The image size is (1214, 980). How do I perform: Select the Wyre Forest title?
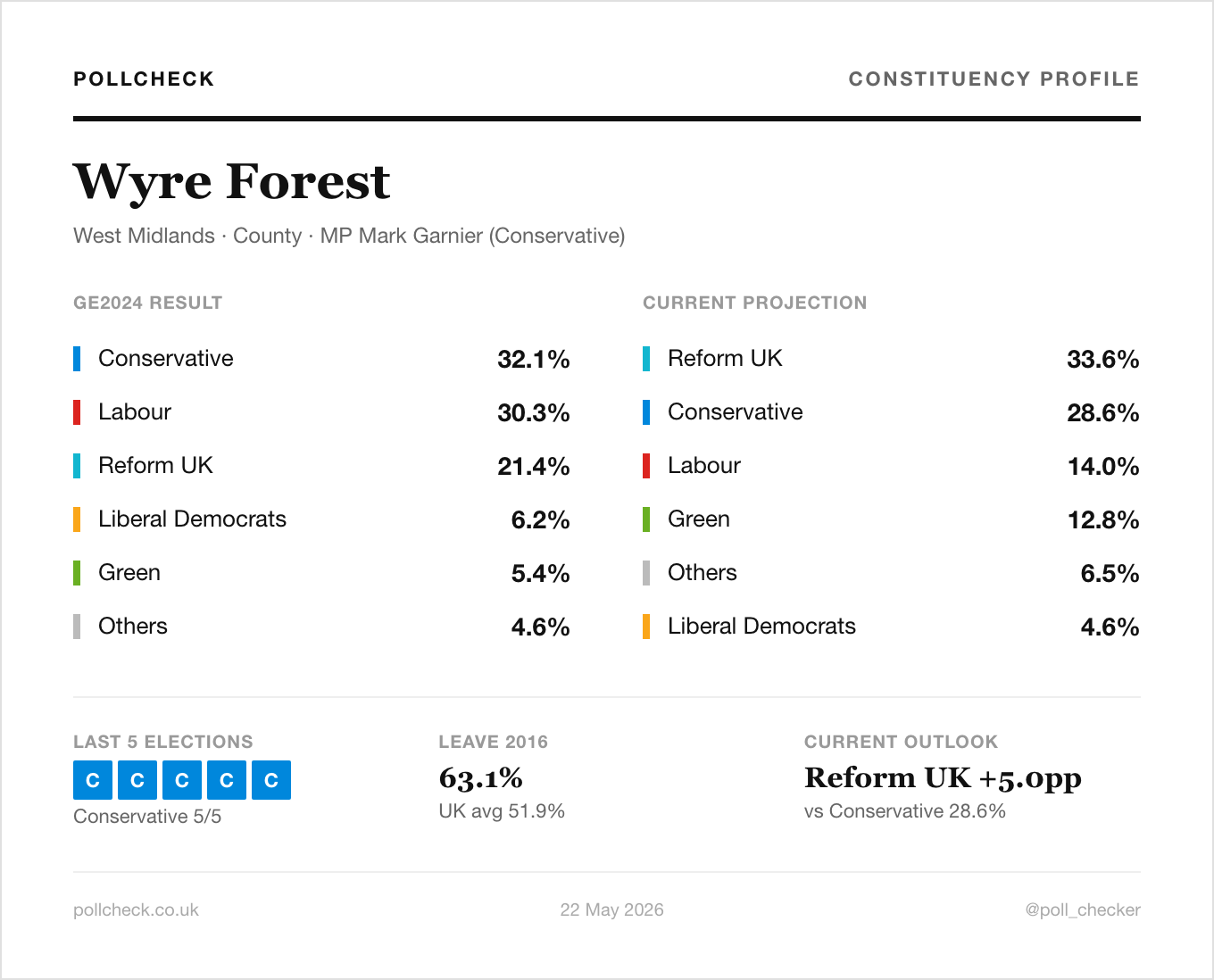coord(232,181)
